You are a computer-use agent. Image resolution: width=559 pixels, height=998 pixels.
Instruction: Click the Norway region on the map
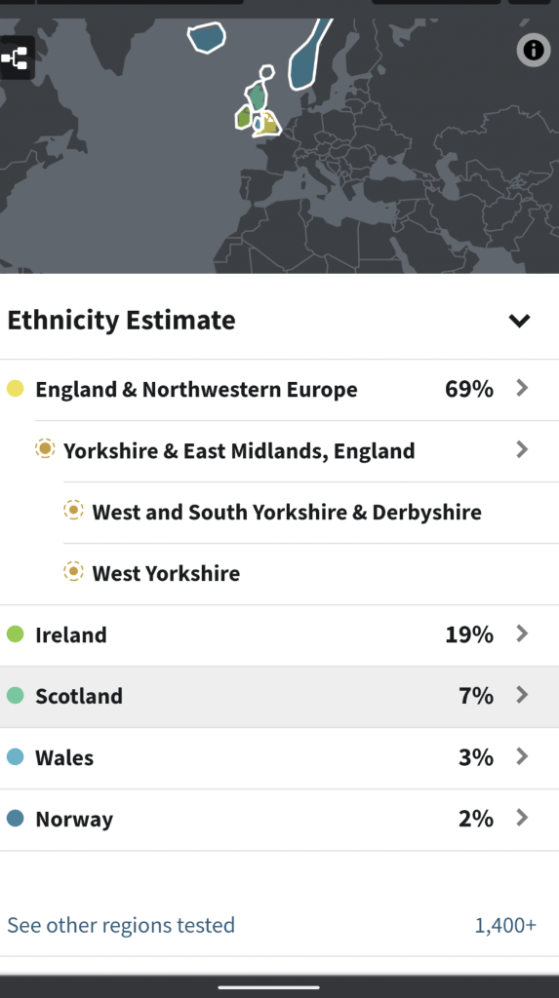(309, 54)
